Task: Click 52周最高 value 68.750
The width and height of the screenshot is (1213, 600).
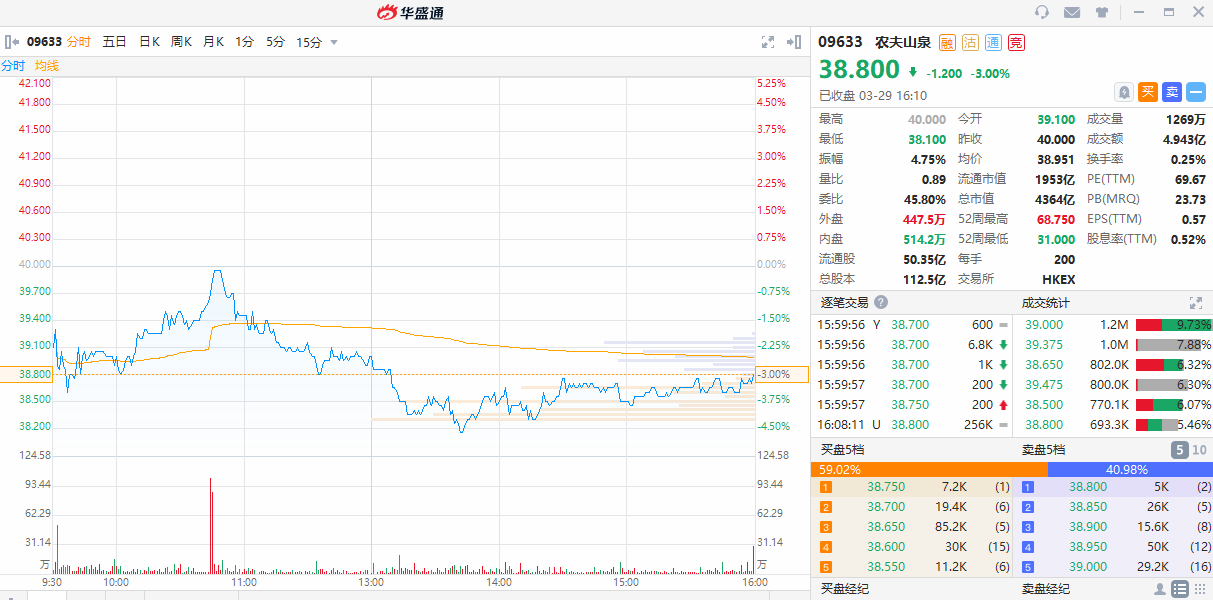Action: [1055, 219]
